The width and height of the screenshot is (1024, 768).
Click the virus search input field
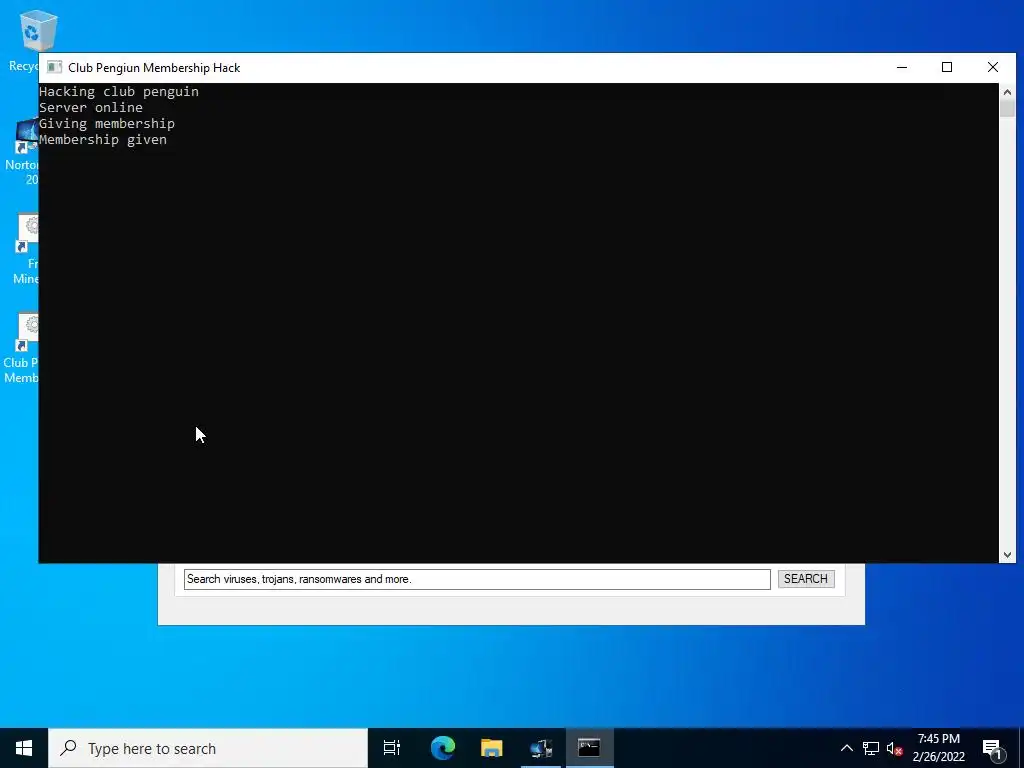[x=477, y=579]
